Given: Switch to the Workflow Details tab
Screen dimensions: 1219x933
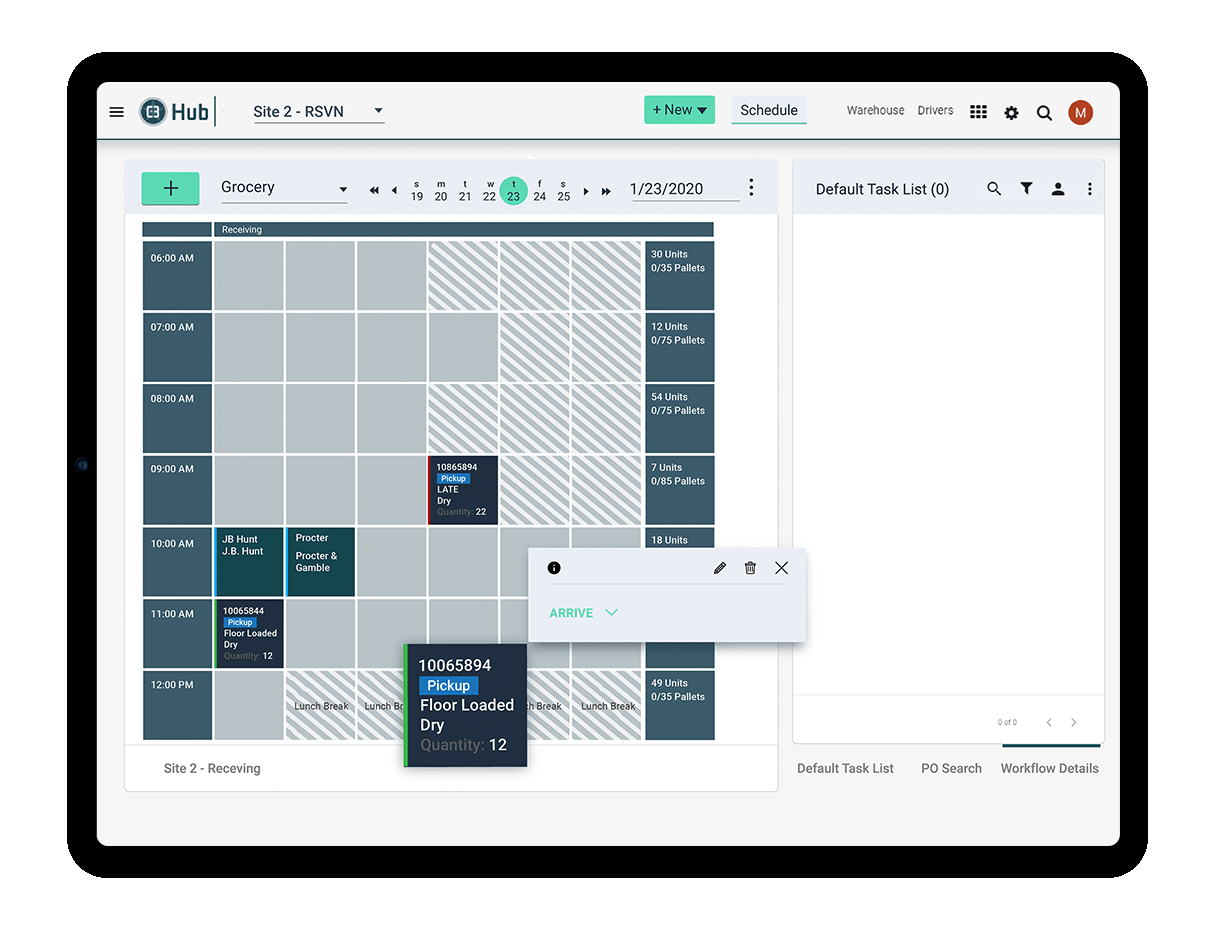Looking at the screenshot, I should click(1049, 768).
